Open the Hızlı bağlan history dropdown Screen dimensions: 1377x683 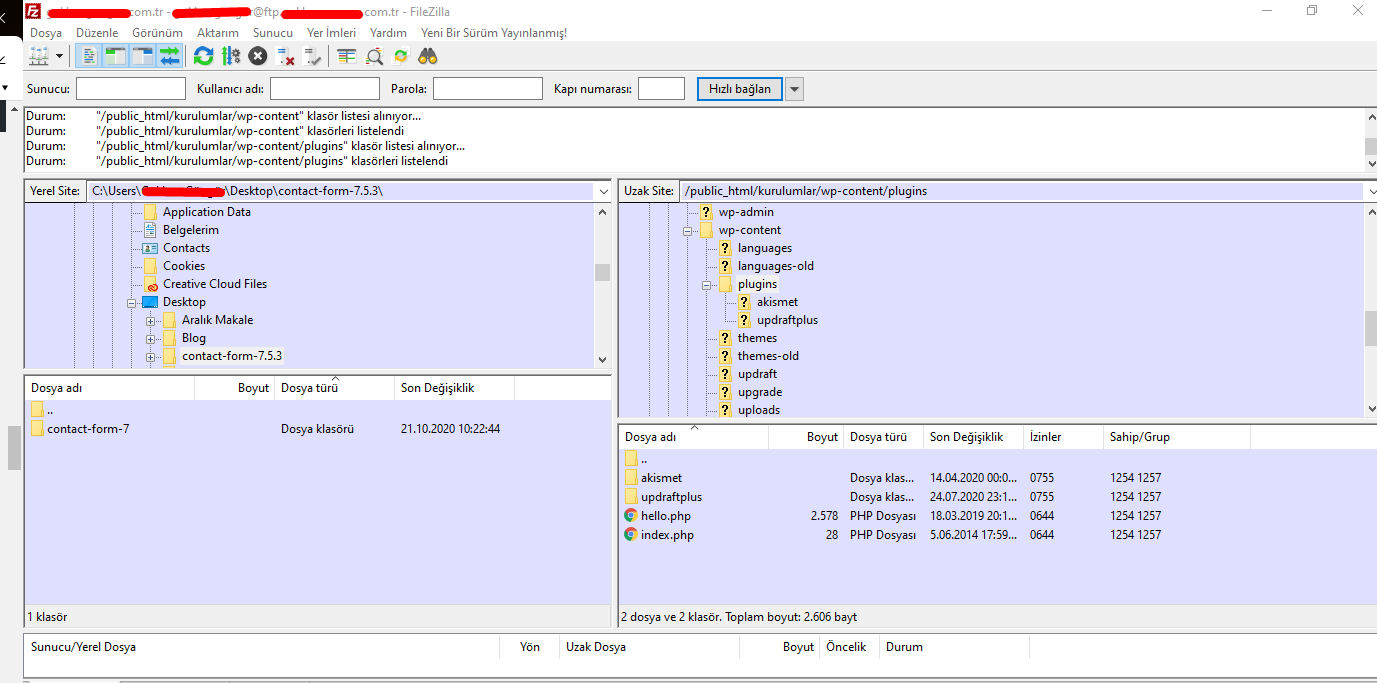click(795, 89)
